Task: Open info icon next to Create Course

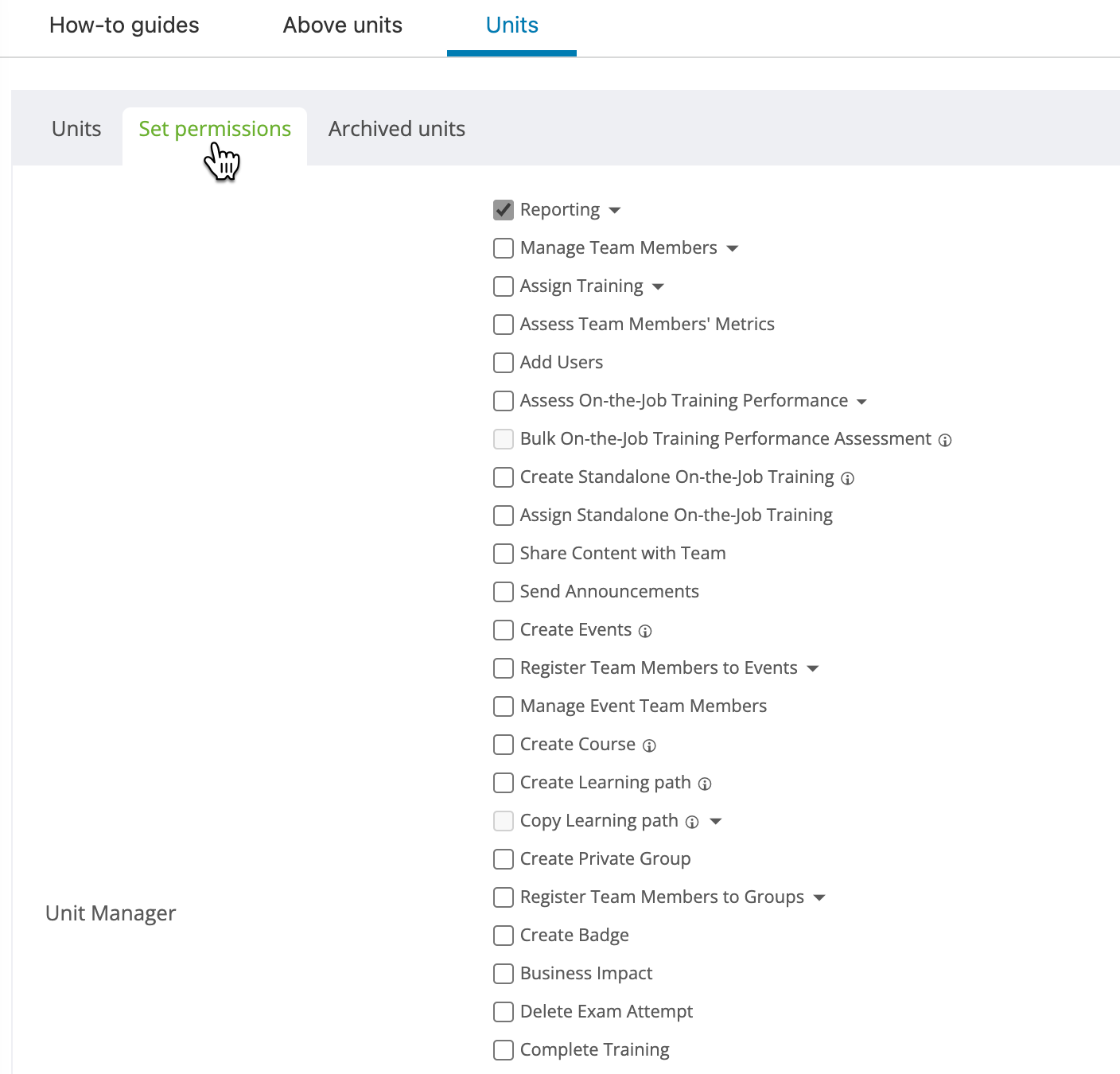Action: click(x=649, y=745)
